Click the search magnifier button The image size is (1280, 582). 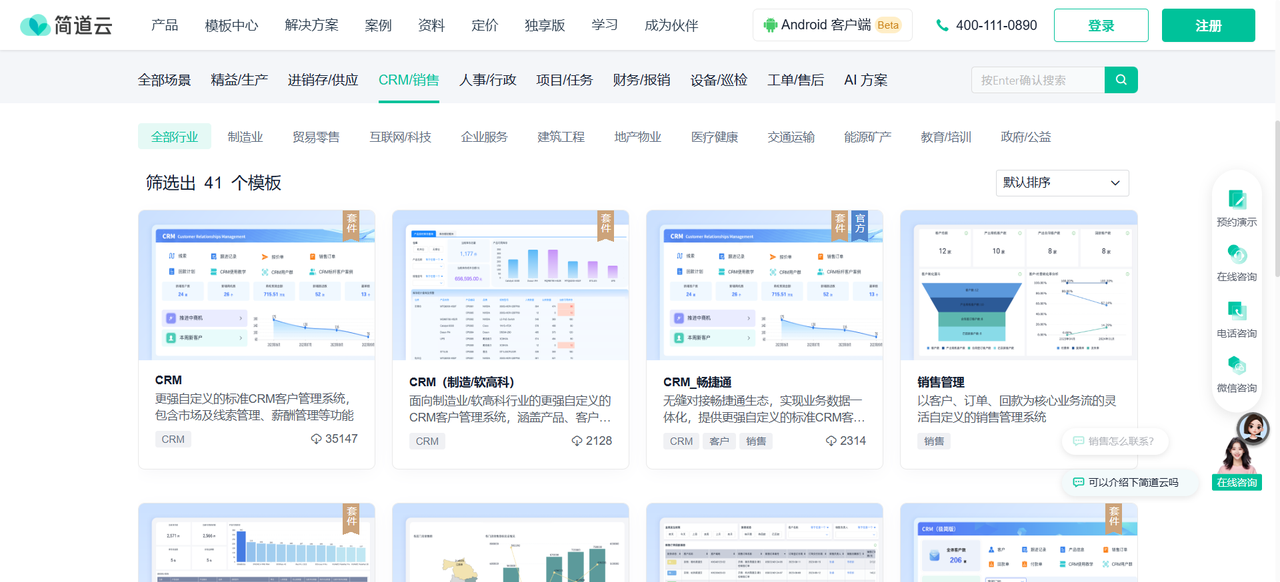tap(1121, 80)
